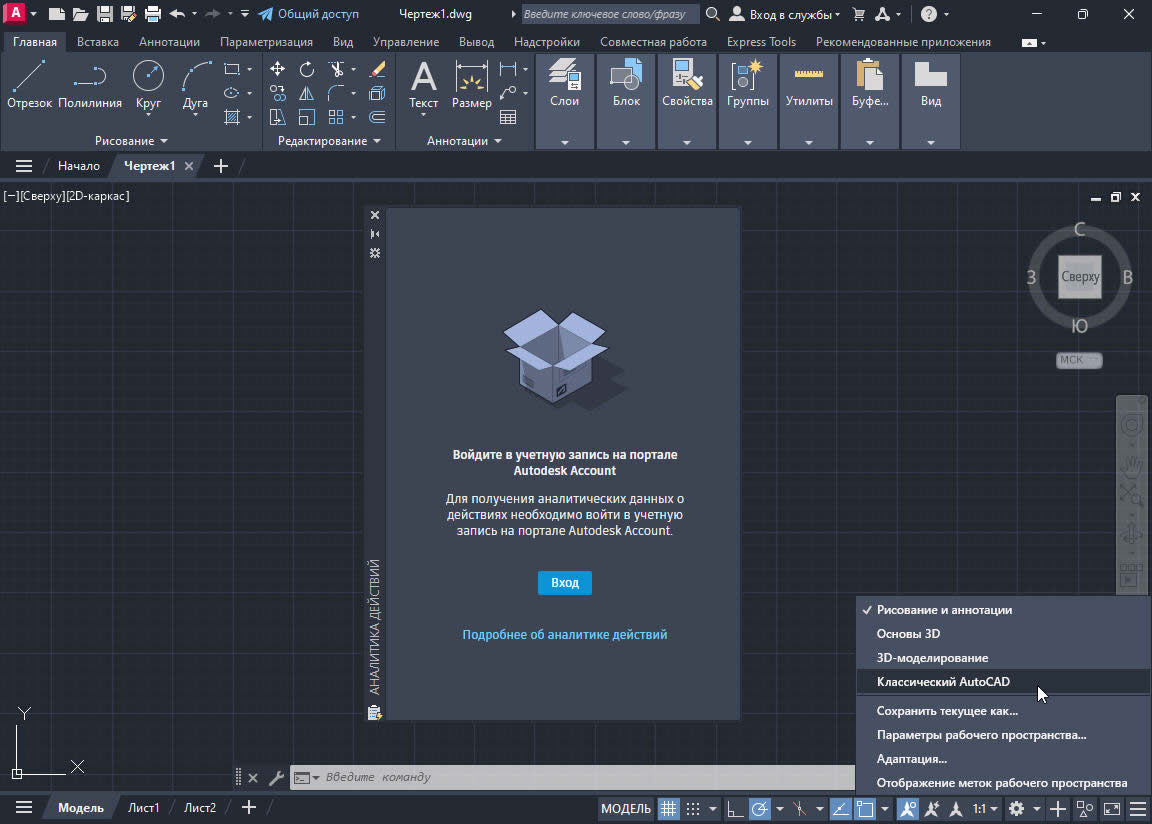Image resolution: width=1152 pixels, height=824 pixels.
Task: Switch to the Аннотации ribbon tab
Action: pos(169,42)
